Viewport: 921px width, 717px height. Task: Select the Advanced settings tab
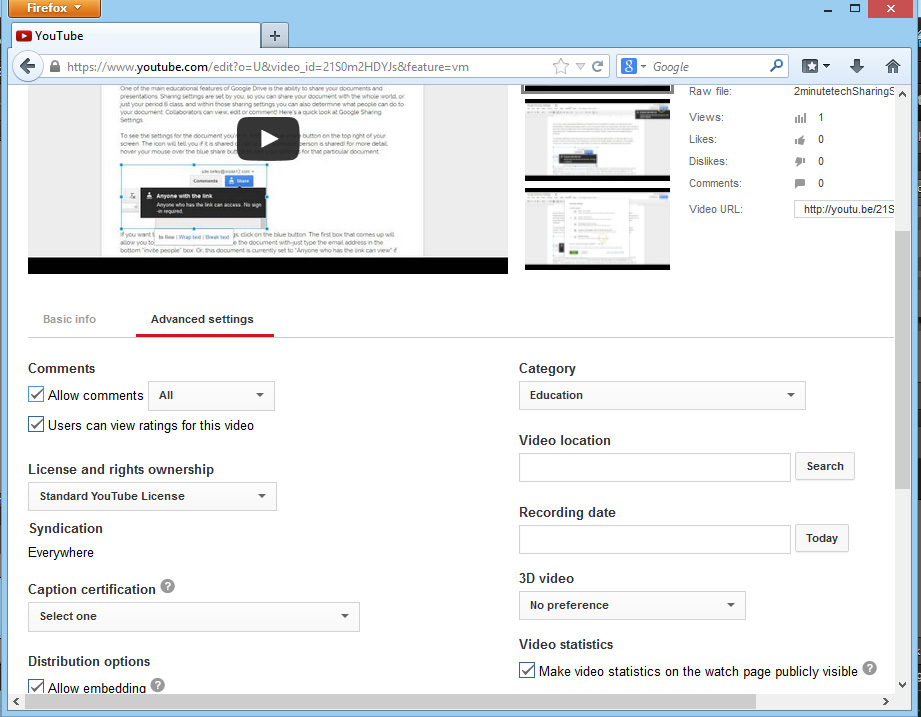click(x=202, y=319)
